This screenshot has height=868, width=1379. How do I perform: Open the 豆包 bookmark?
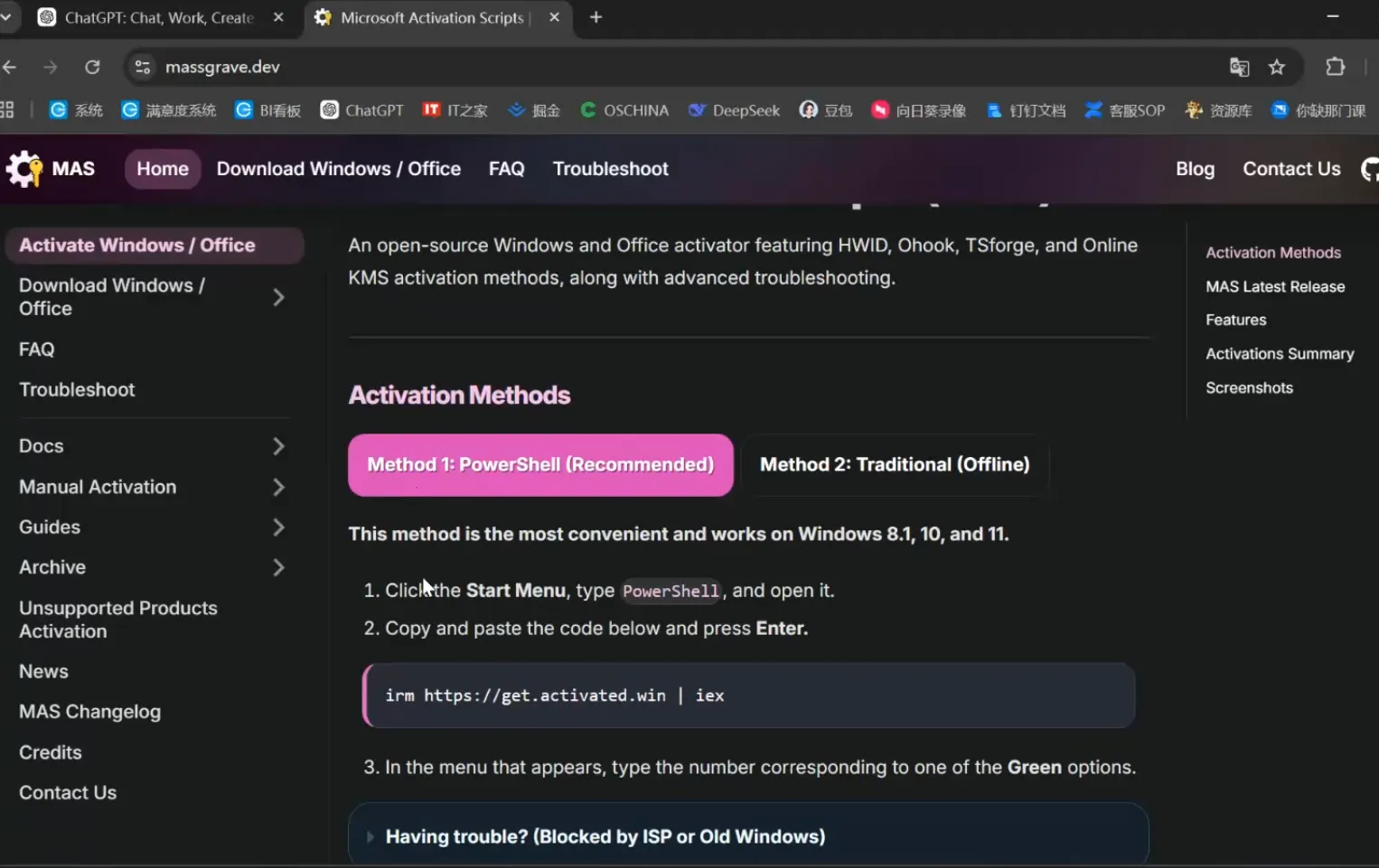pos(826,110)
